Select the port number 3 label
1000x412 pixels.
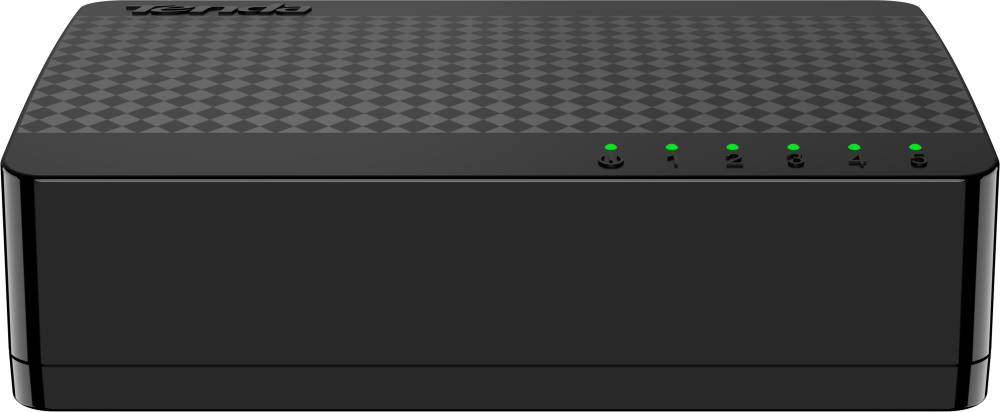tap(795, 161)
